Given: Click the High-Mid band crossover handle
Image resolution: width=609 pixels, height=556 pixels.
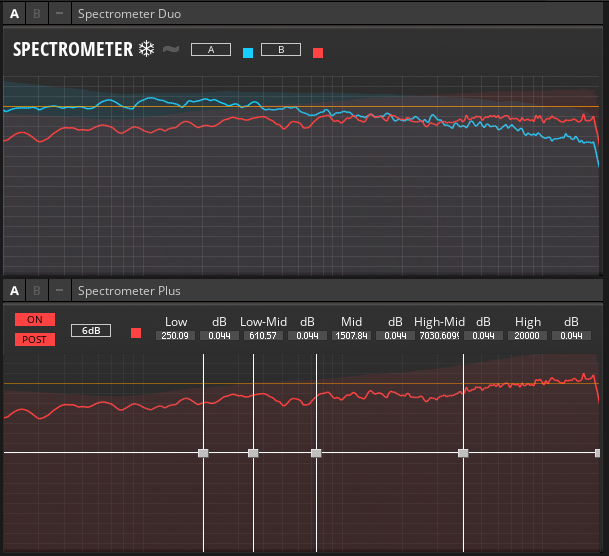Looking at the screenshot, I should (x=463, y=453).
